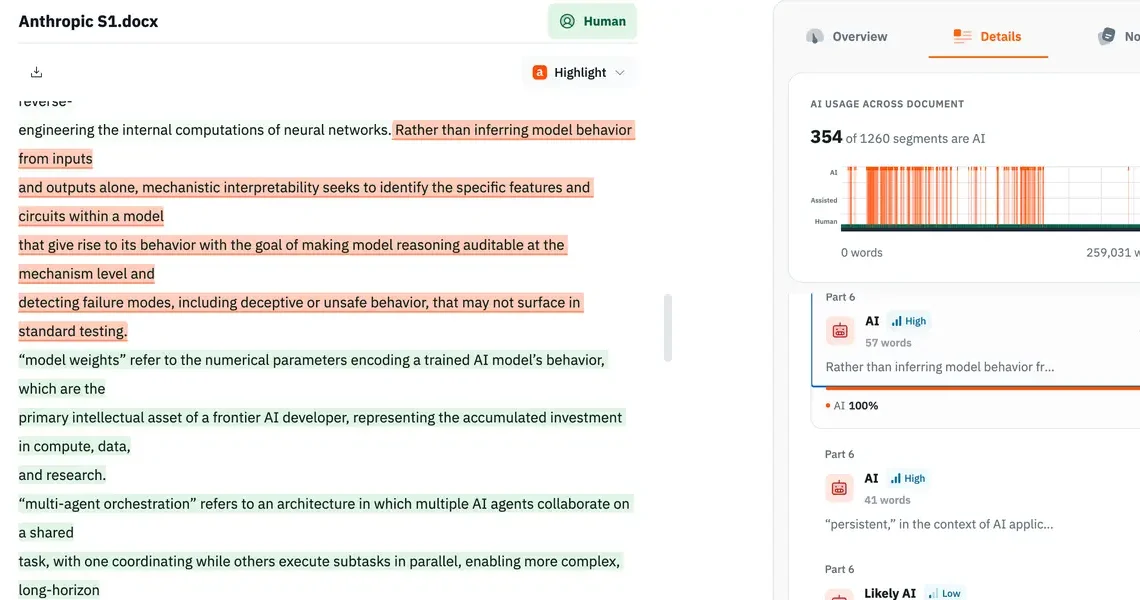Click the 'Assisted' chart axis label

click(x=824, y=200)
